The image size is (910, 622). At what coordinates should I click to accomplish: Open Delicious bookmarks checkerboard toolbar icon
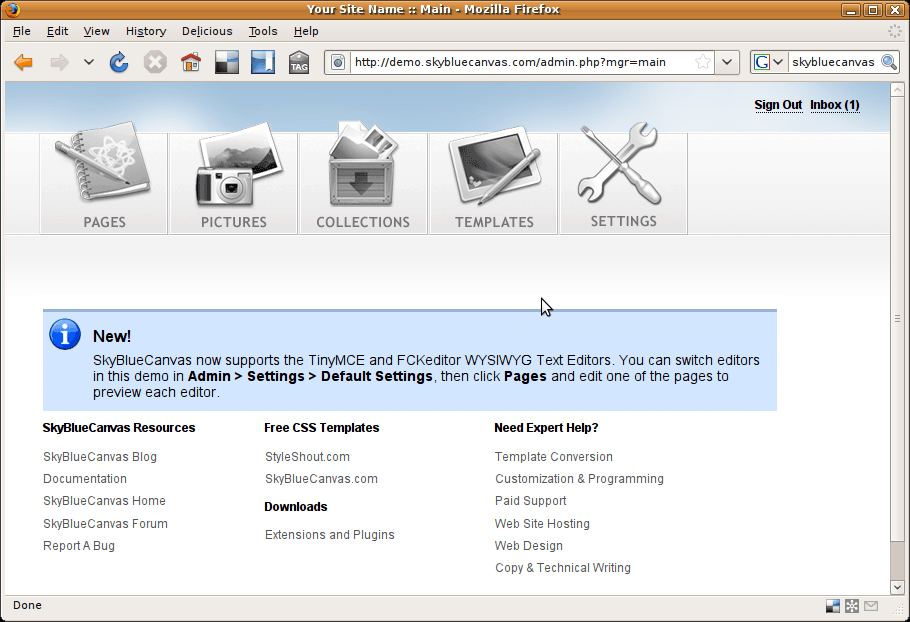227,62
